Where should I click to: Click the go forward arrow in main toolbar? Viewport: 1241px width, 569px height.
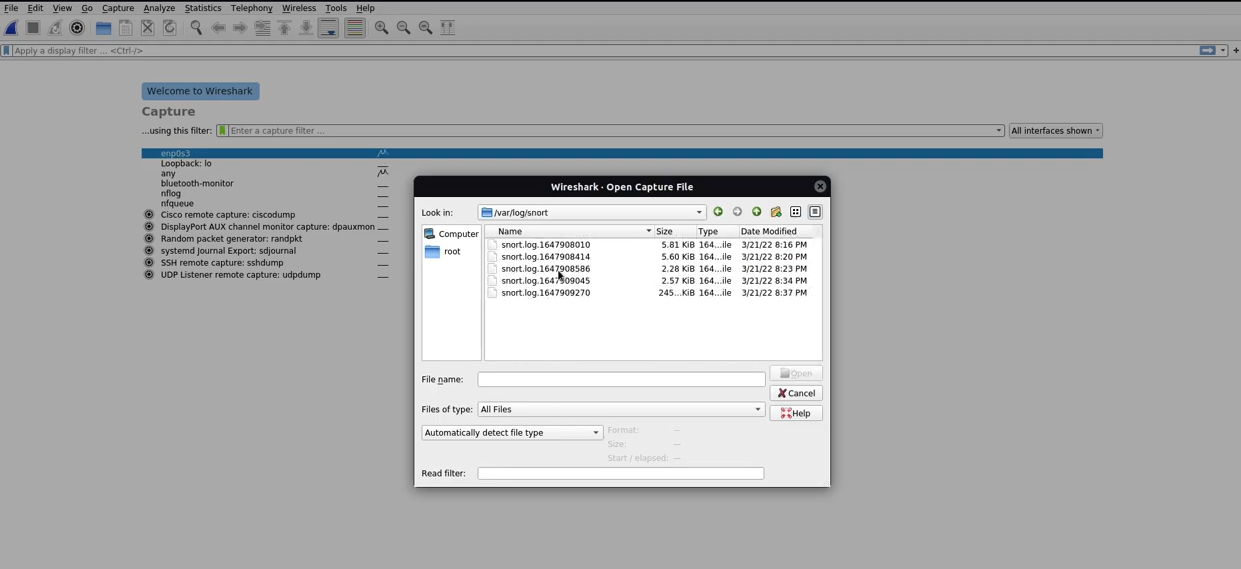(x=240, y=28)
